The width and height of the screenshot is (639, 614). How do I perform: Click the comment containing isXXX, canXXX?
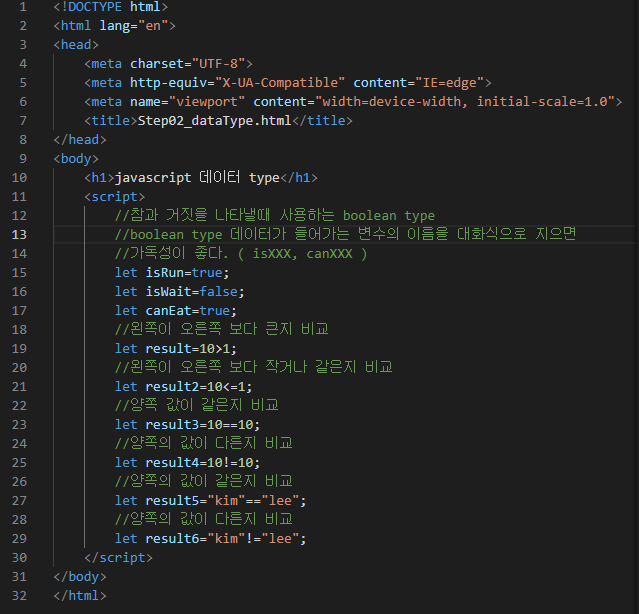(241, 253)
